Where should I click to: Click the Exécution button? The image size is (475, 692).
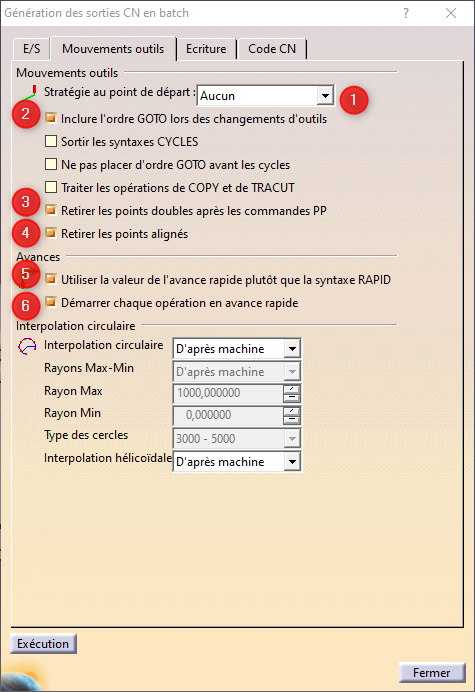[43, 644]
